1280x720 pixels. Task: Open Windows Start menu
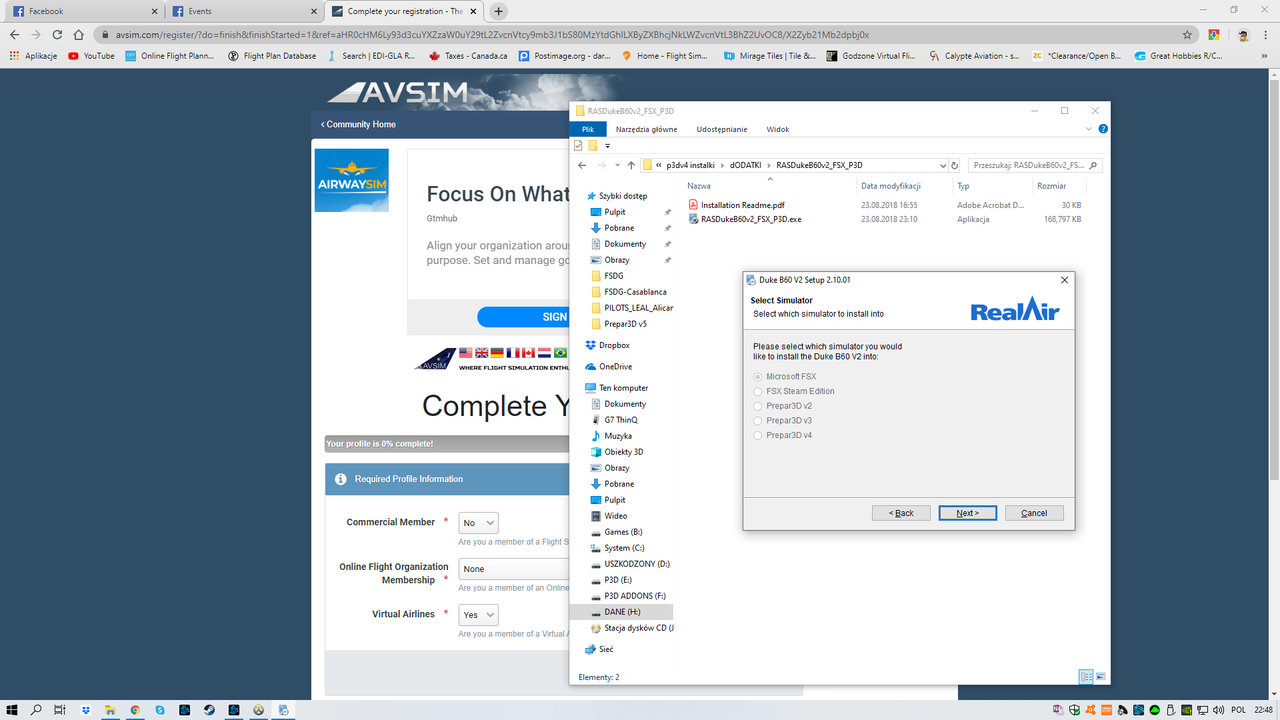pyautogui.click(x=12, y=710)
